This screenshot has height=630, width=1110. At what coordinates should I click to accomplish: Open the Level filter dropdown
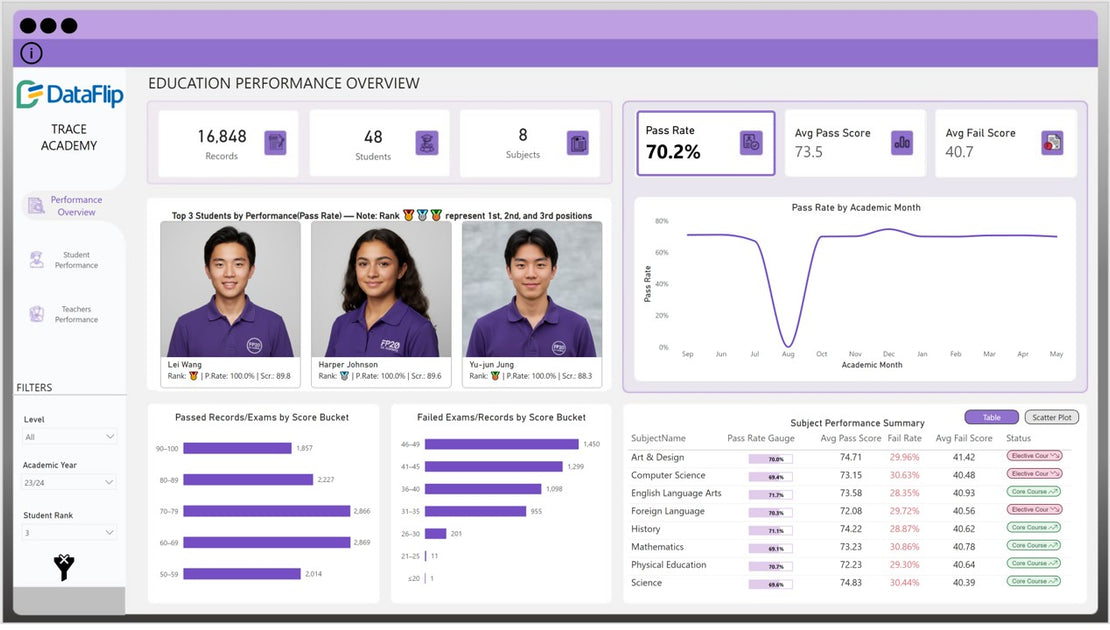pos(69,437)
